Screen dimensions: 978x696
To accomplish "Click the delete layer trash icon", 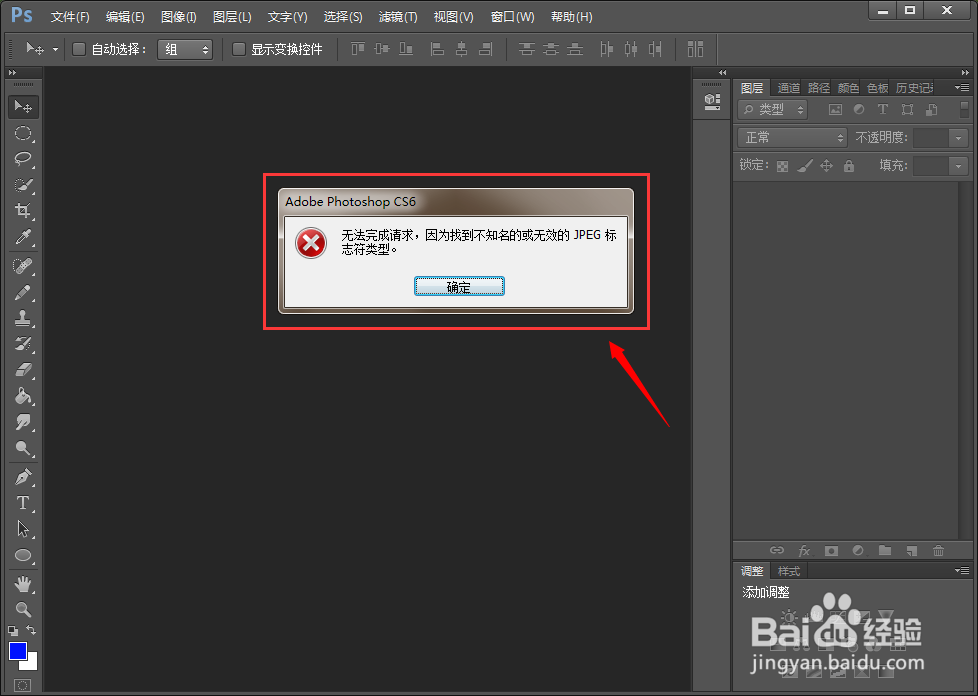I will 938,551.
